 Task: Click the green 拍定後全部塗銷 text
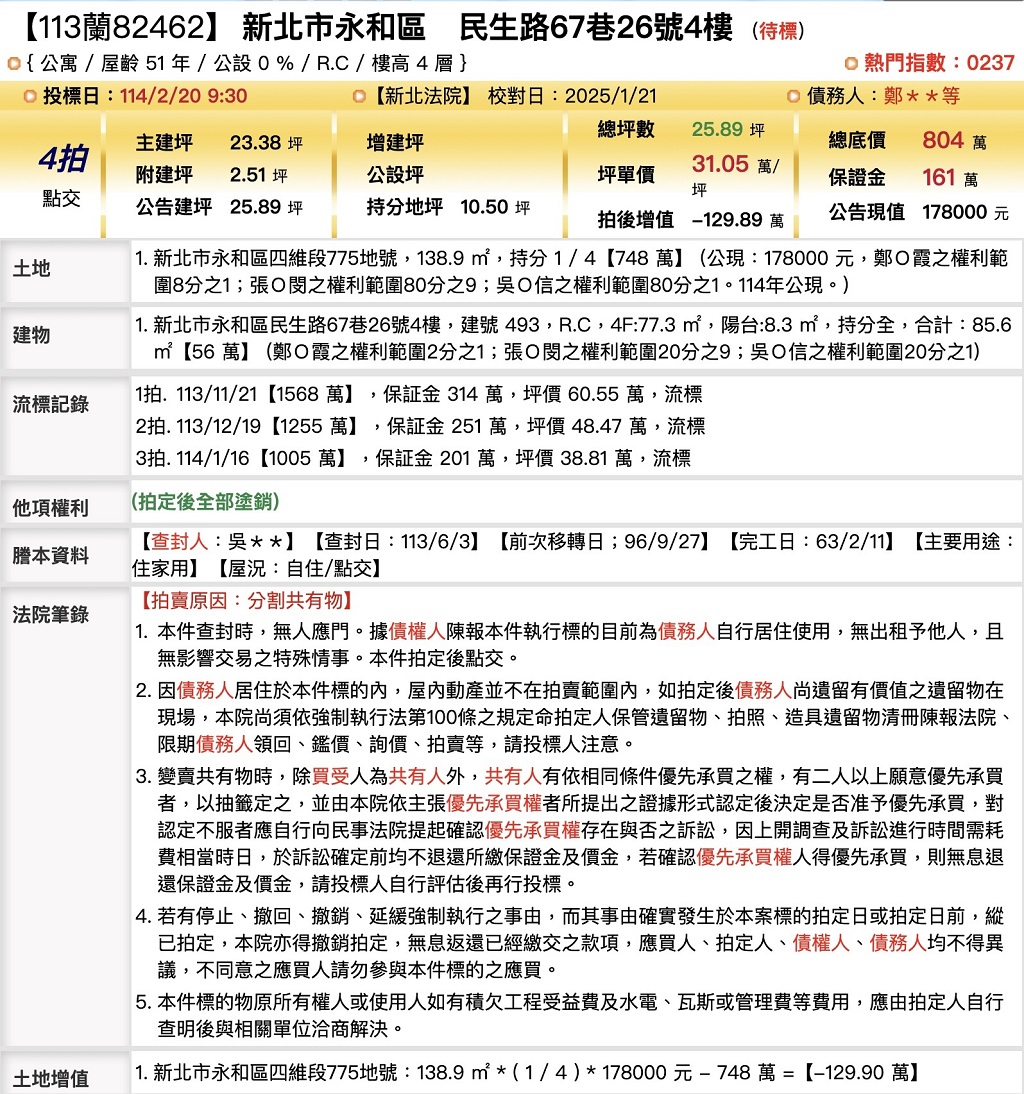205,501
